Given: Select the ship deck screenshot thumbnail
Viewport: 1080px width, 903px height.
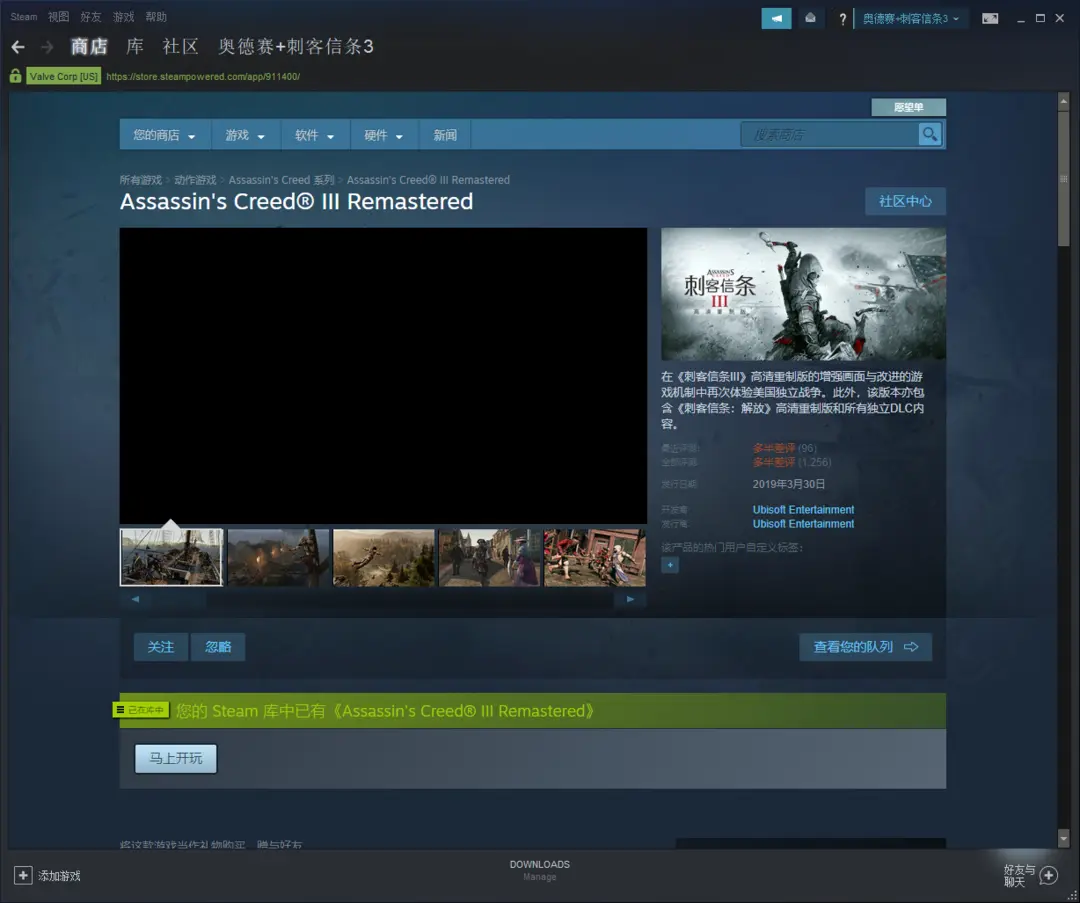Looking at the screenshot, I should [172, 557].
